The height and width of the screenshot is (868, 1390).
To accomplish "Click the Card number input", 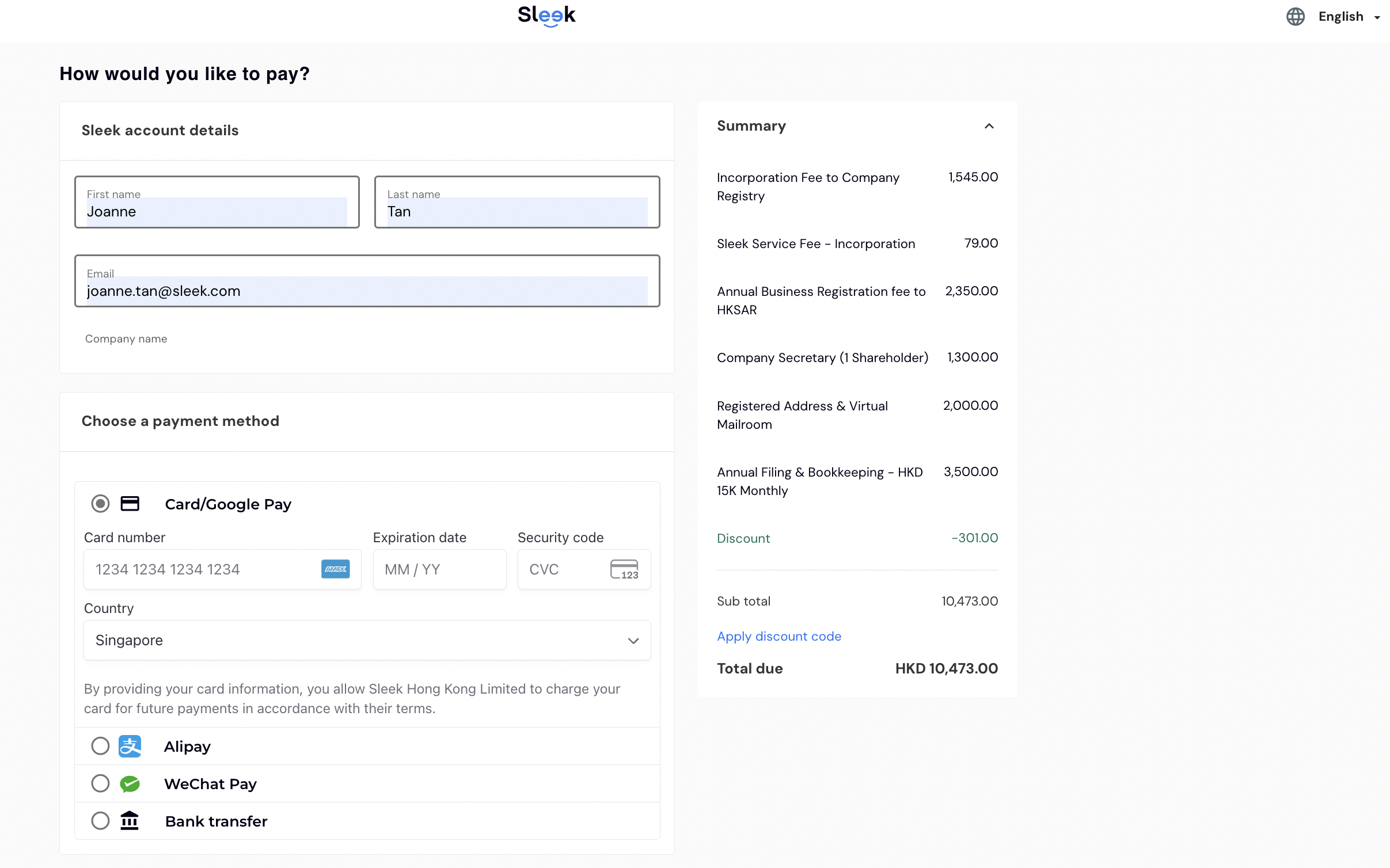I will (x=222, y=569).
